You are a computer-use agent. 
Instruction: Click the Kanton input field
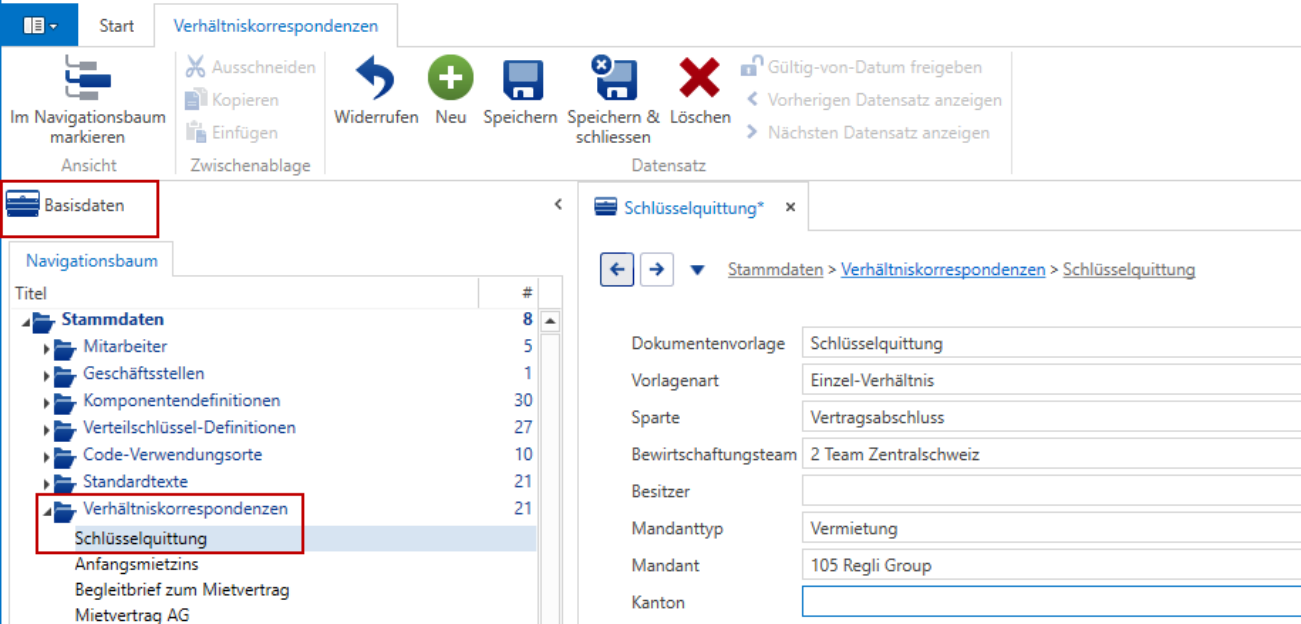[x=1051, y=602]
